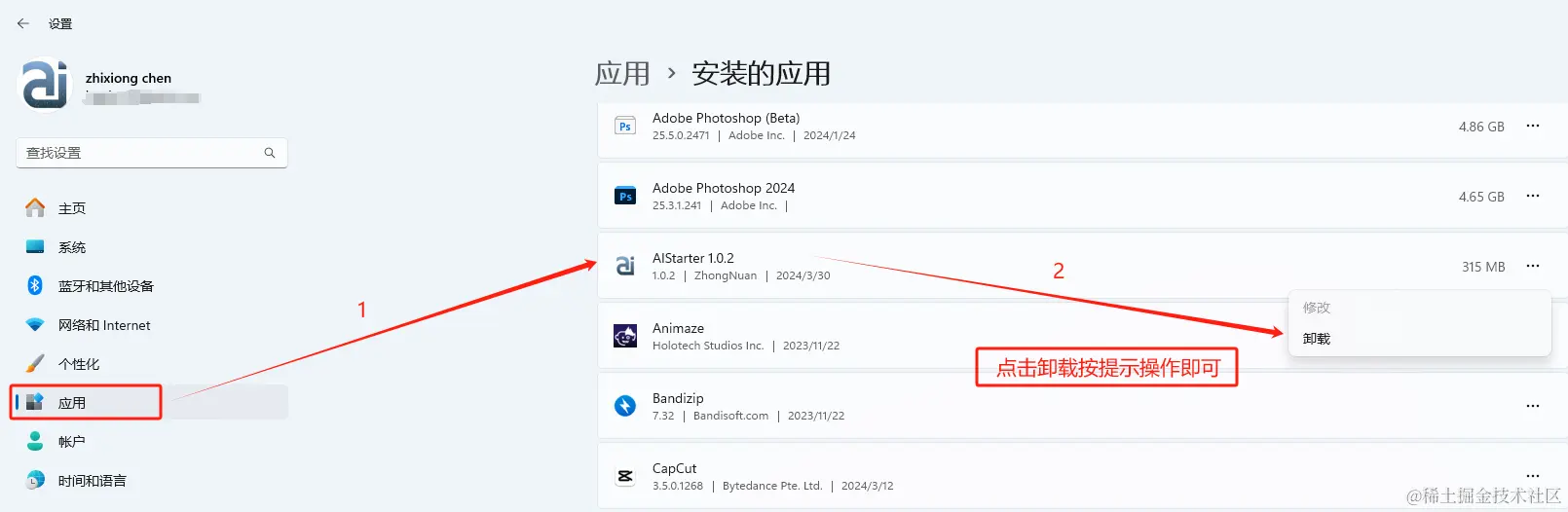Click the Adobe Photoshop 2024 icon

pos(625,197)
